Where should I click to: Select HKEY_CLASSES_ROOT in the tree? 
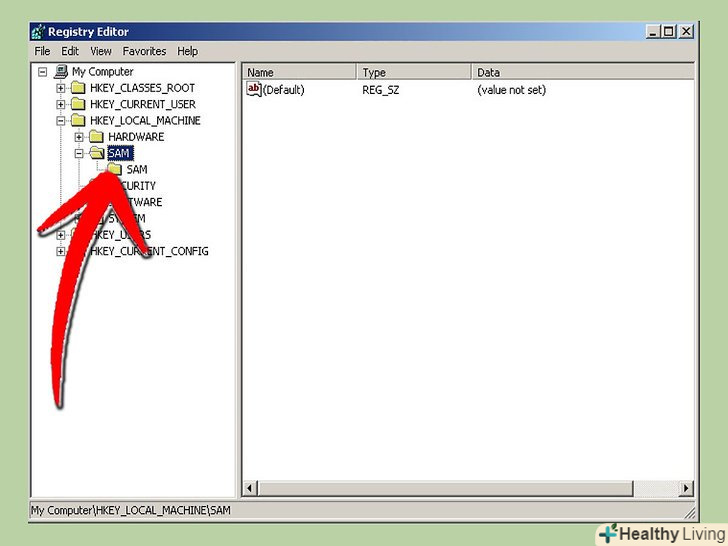(142, 88)
